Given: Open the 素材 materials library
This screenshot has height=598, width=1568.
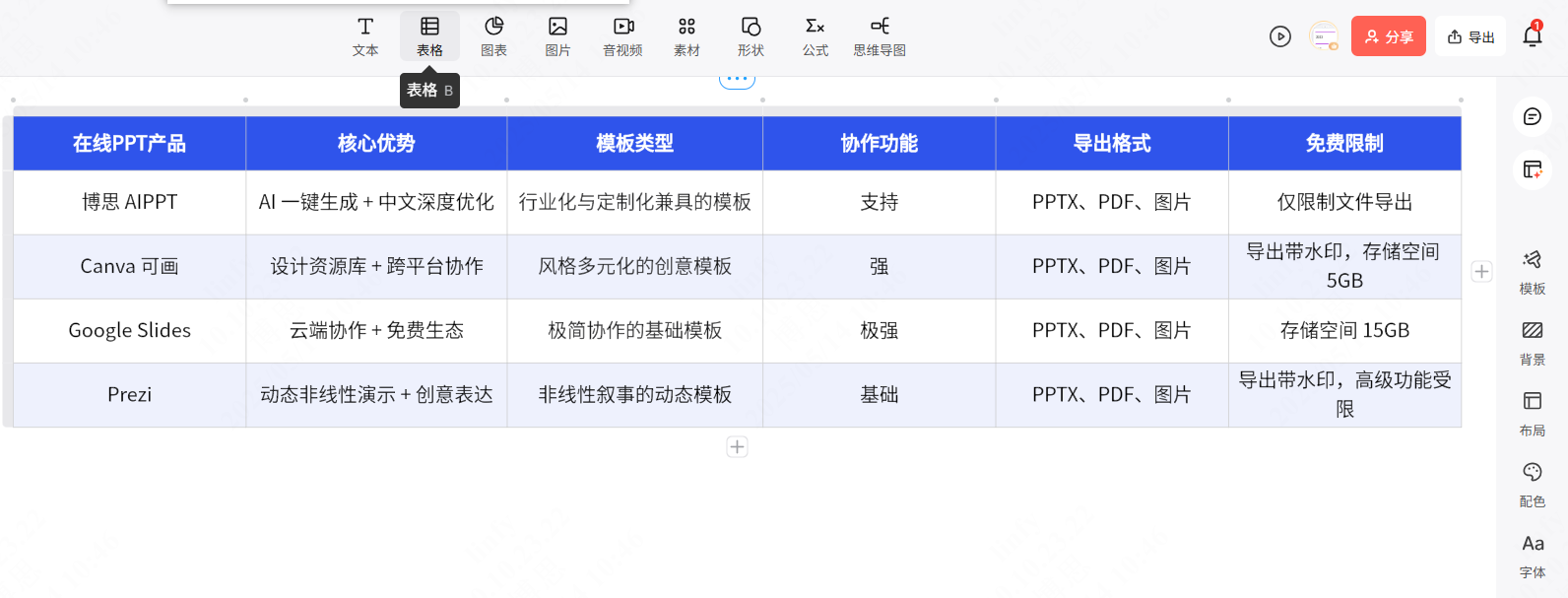Looking at the screenshot, I should coord(686,36).
